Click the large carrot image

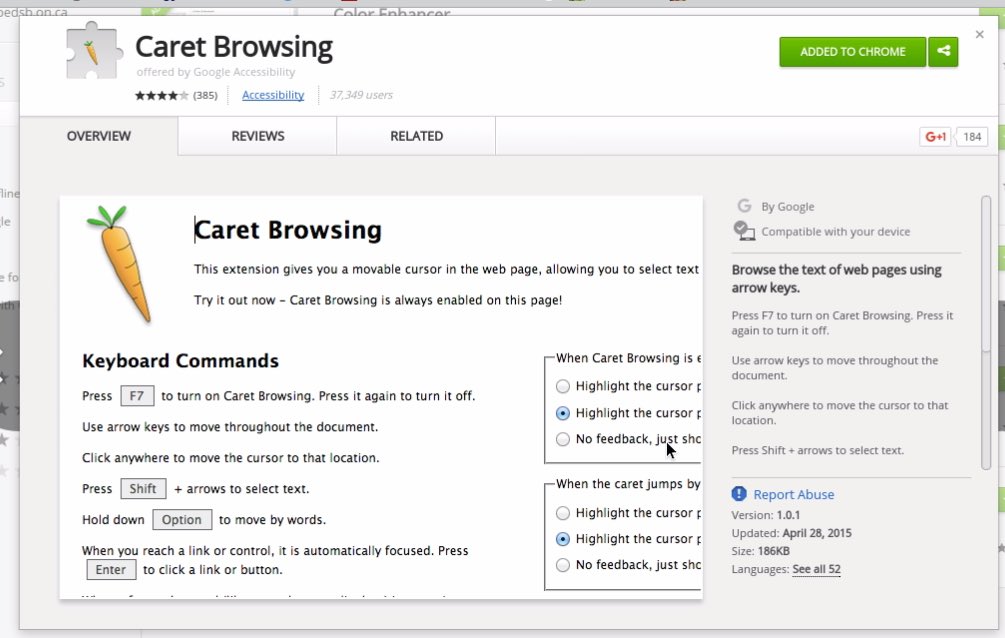point(120,264)
